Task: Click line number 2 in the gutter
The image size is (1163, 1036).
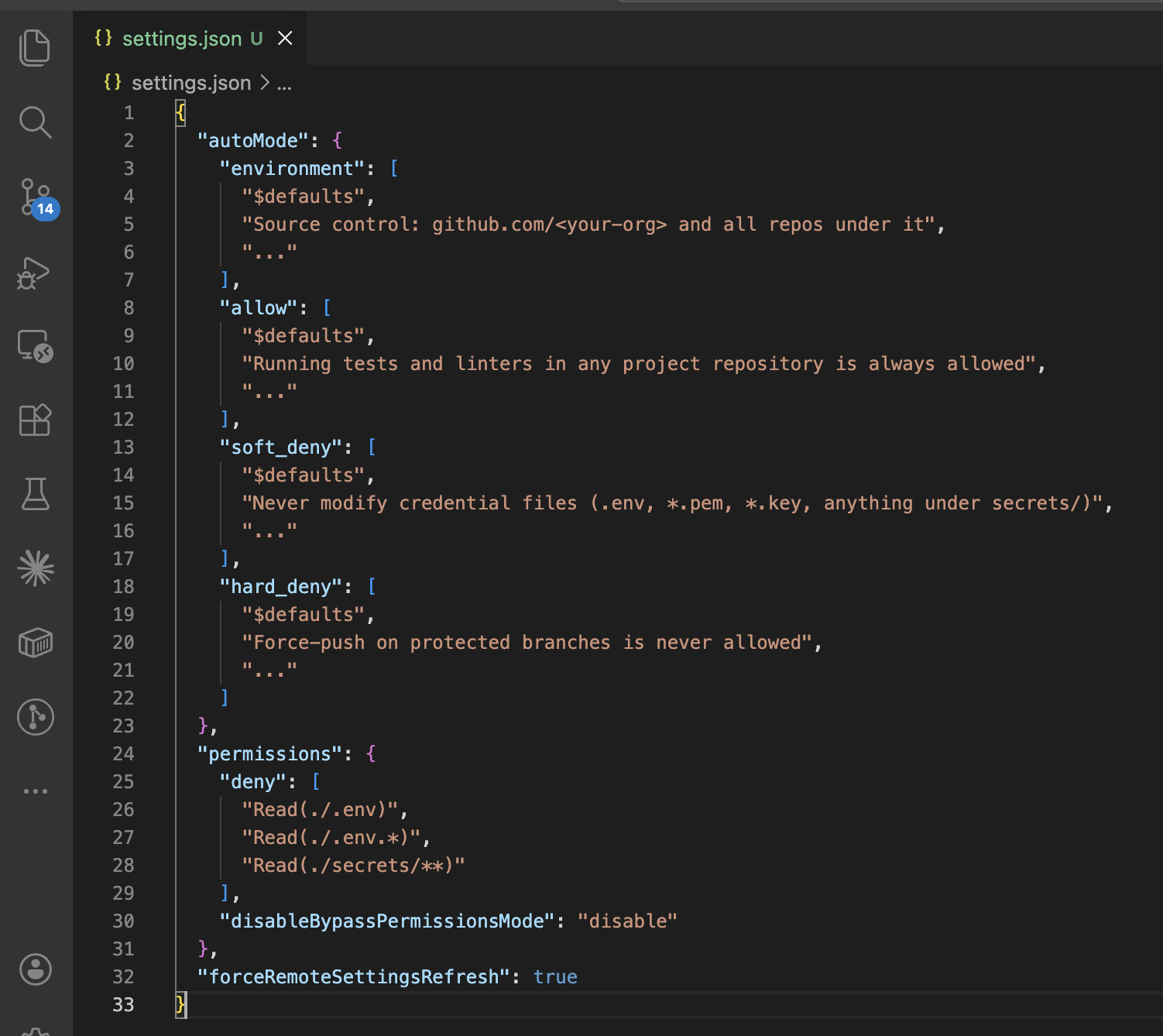Action: pos(129,141)
